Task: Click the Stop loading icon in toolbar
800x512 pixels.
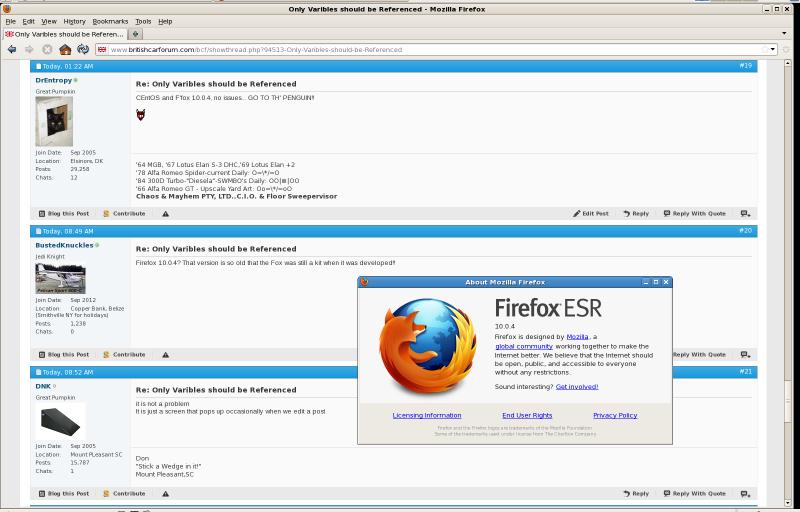Action: (47, 49)
